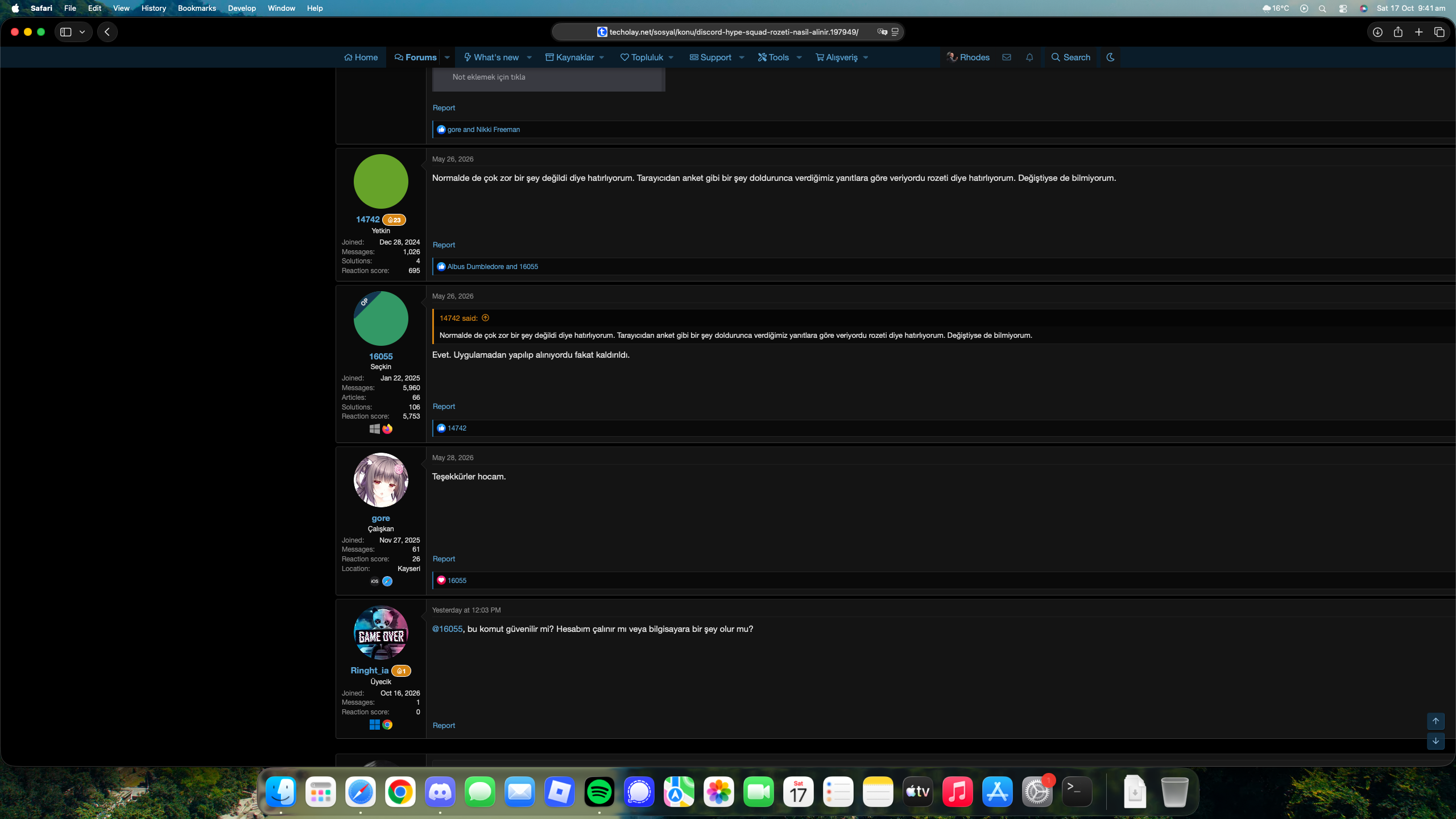
Task: Click Safari back arrow button
Action: (x=107, y=32)
